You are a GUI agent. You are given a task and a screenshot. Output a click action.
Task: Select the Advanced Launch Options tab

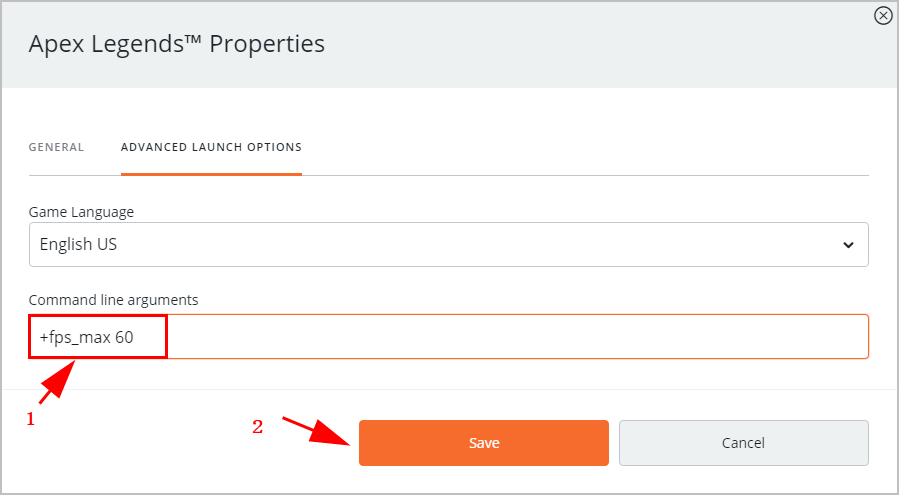[211, 147]
